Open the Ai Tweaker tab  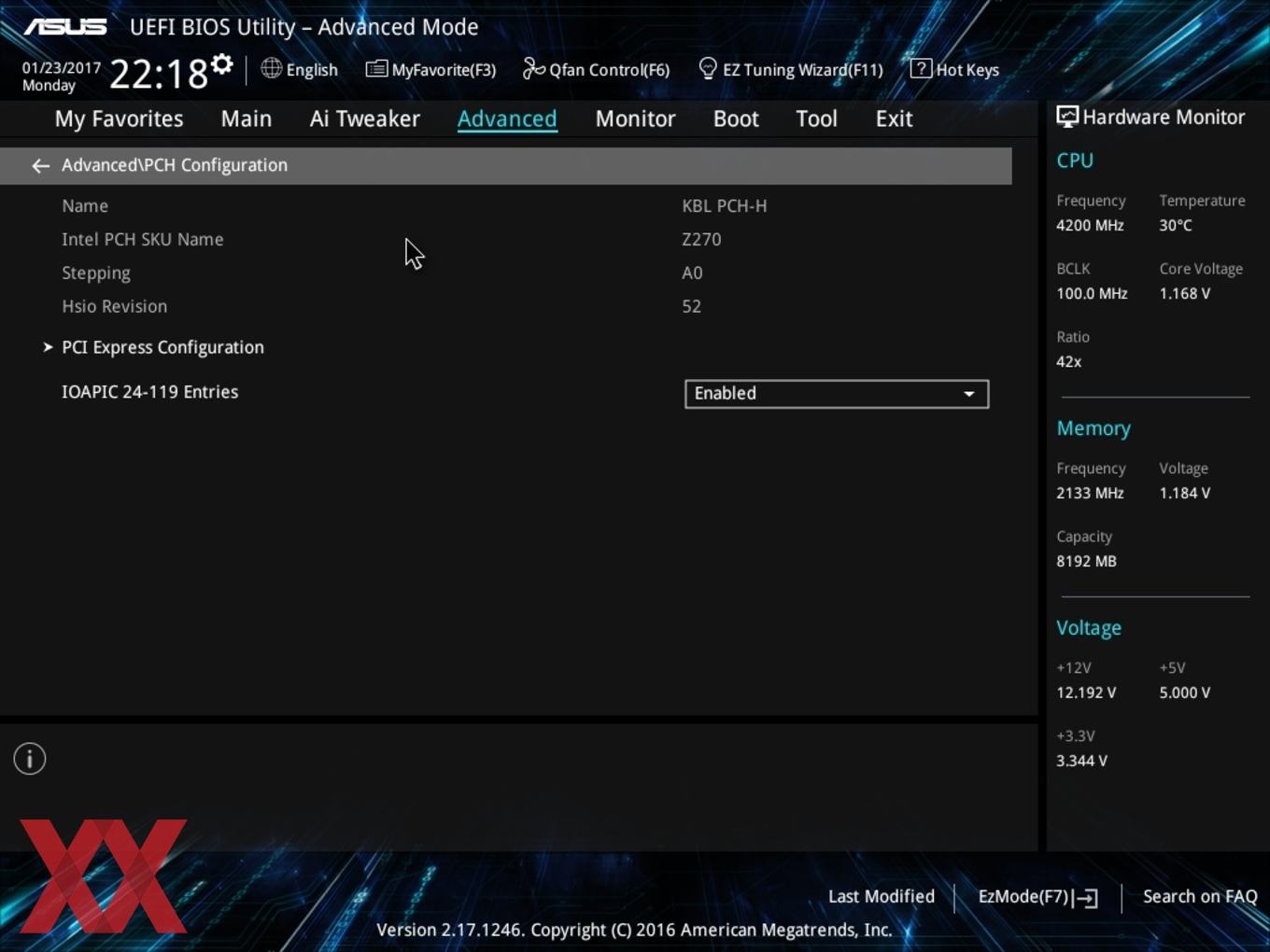(365, 119)
